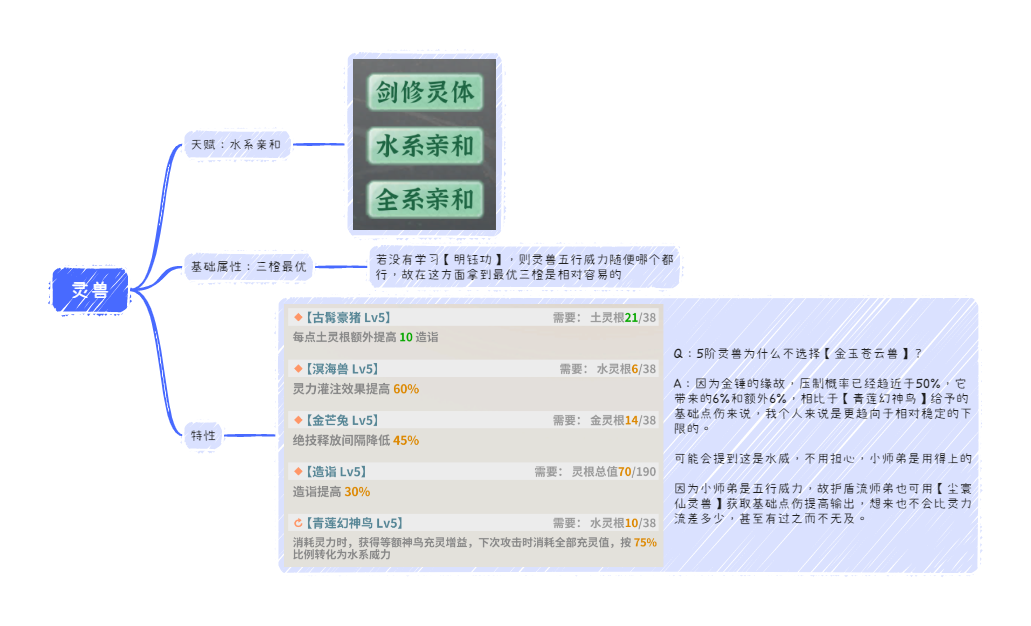
Task: Click the requirement 水灵根10/38
Action: tap(623, 523)
